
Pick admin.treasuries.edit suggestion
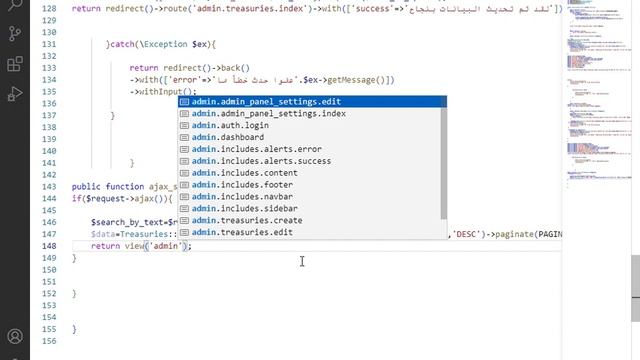[x=309, y=232]
